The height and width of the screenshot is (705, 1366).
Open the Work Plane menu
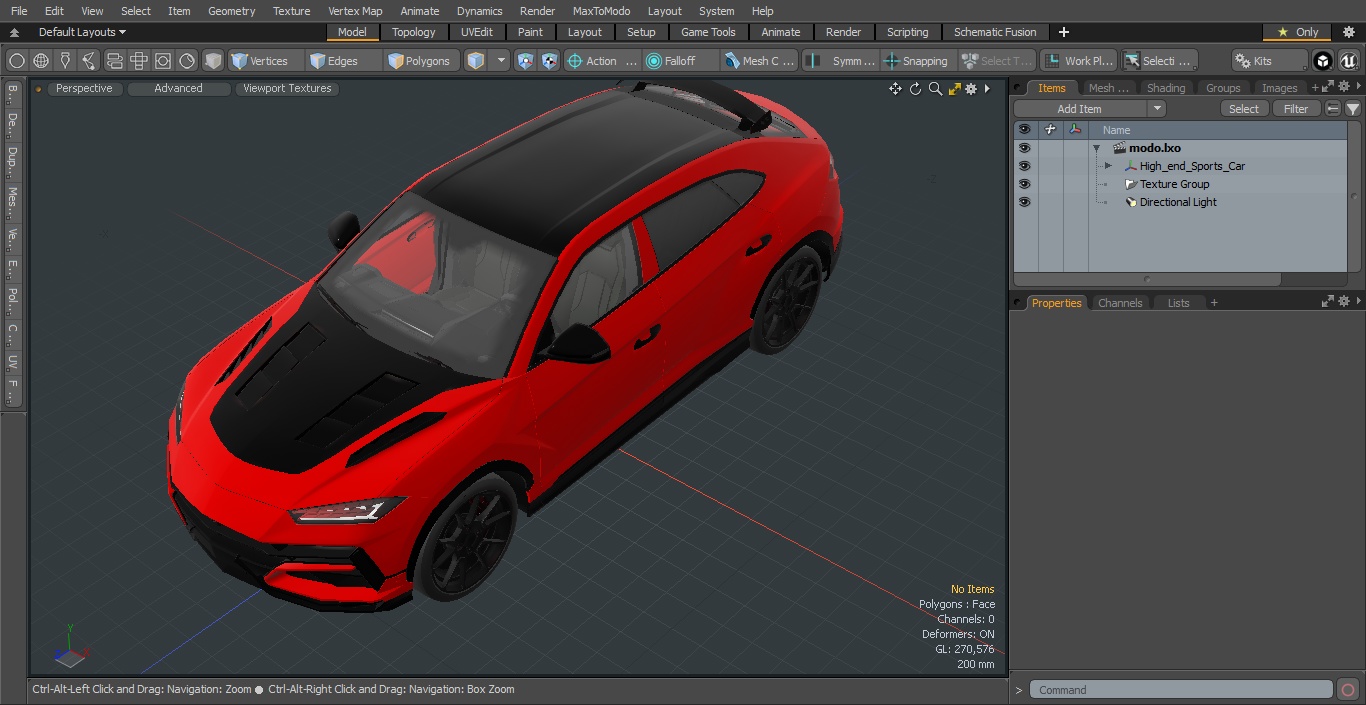pos(1078,61)
